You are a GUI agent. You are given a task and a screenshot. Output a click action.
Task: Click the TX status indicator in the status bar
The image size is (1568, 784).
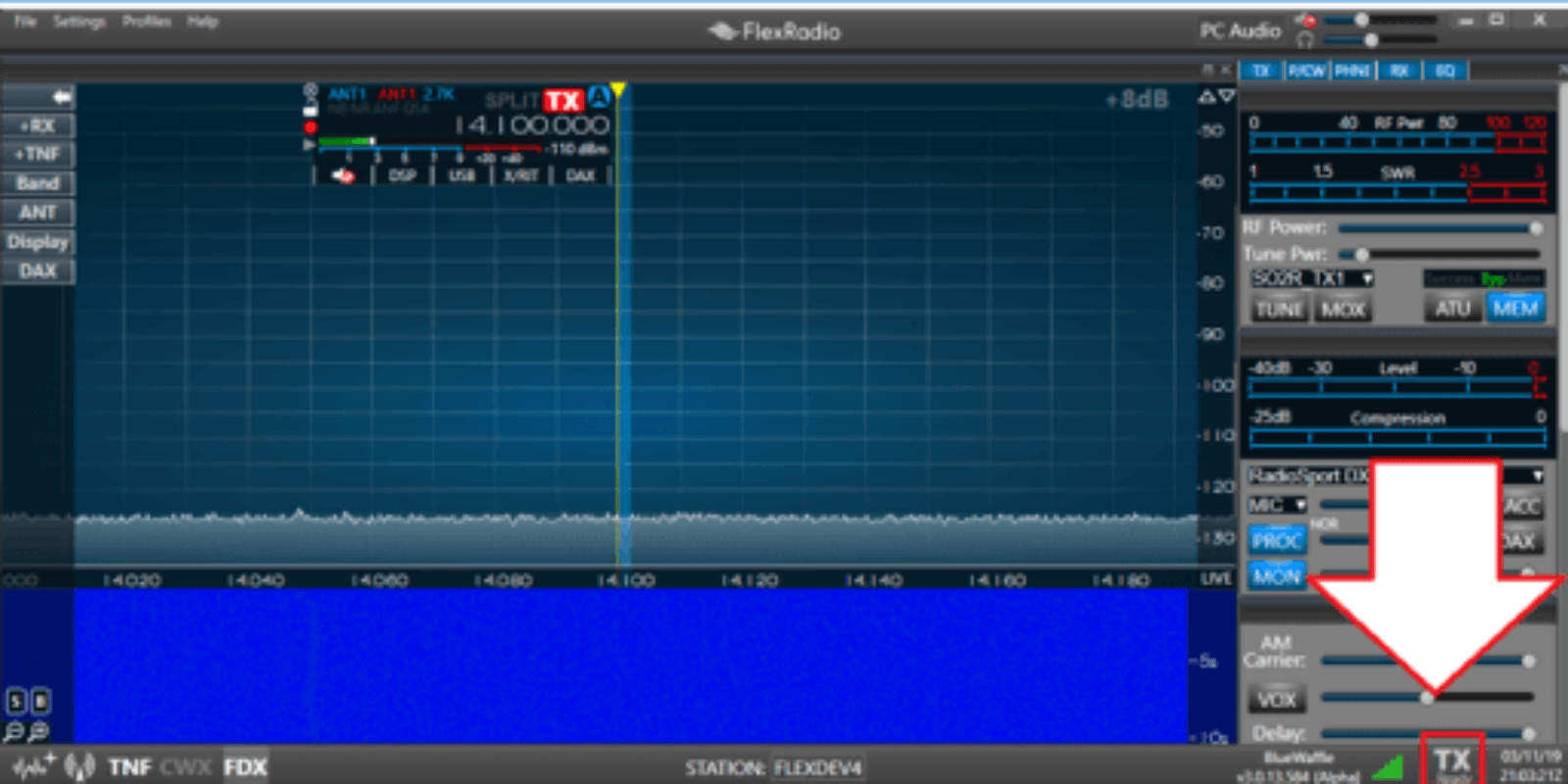(x=1452, y=762)
